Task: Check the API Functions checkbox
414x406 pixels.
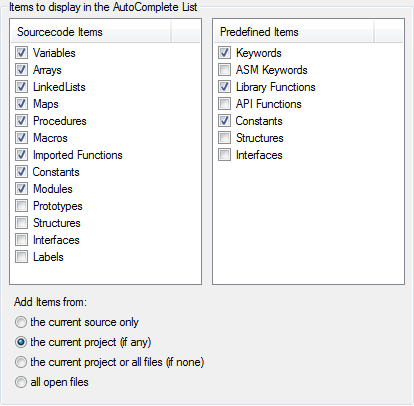Action: click(x=224, y=104)
